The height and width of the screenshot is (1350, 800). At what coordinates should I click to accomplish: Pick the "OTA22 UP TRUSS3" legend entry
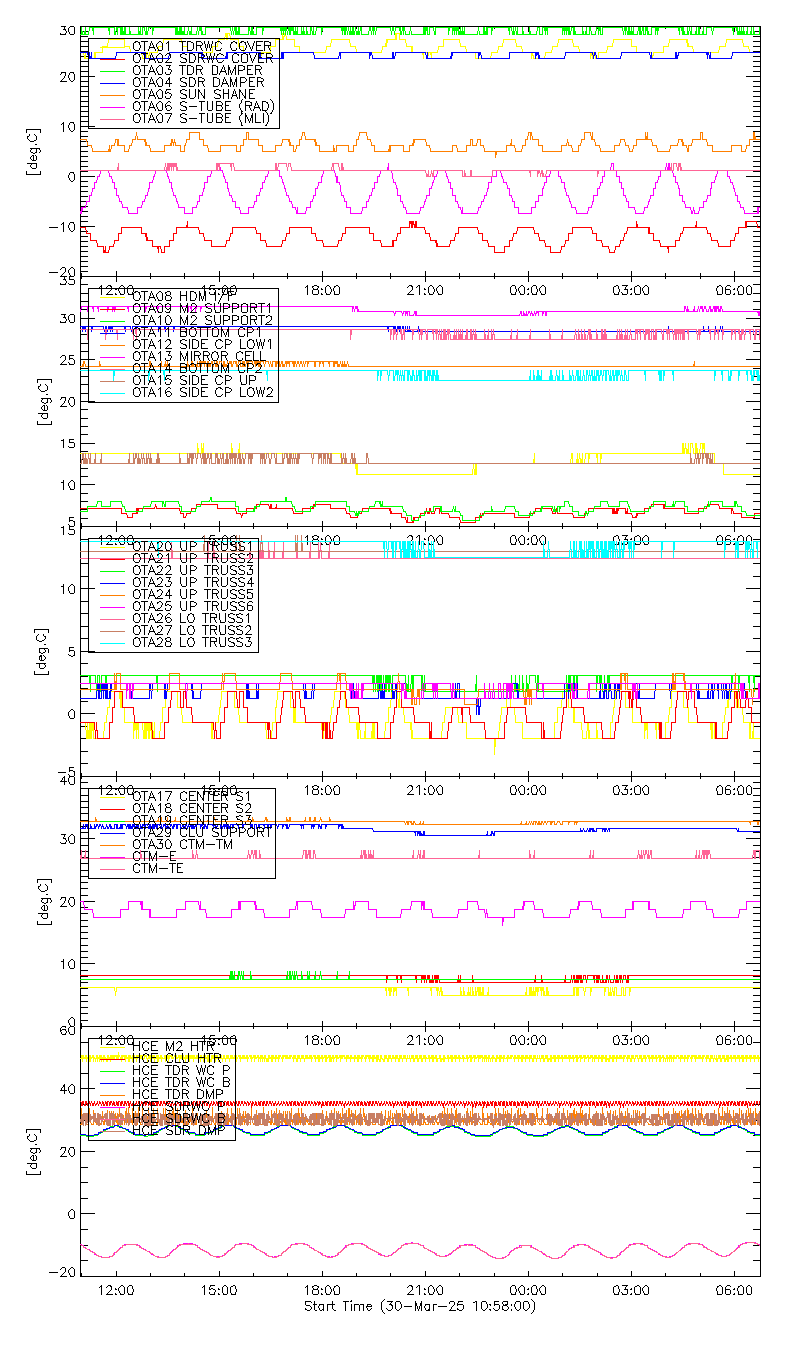[x=194, y=570]
